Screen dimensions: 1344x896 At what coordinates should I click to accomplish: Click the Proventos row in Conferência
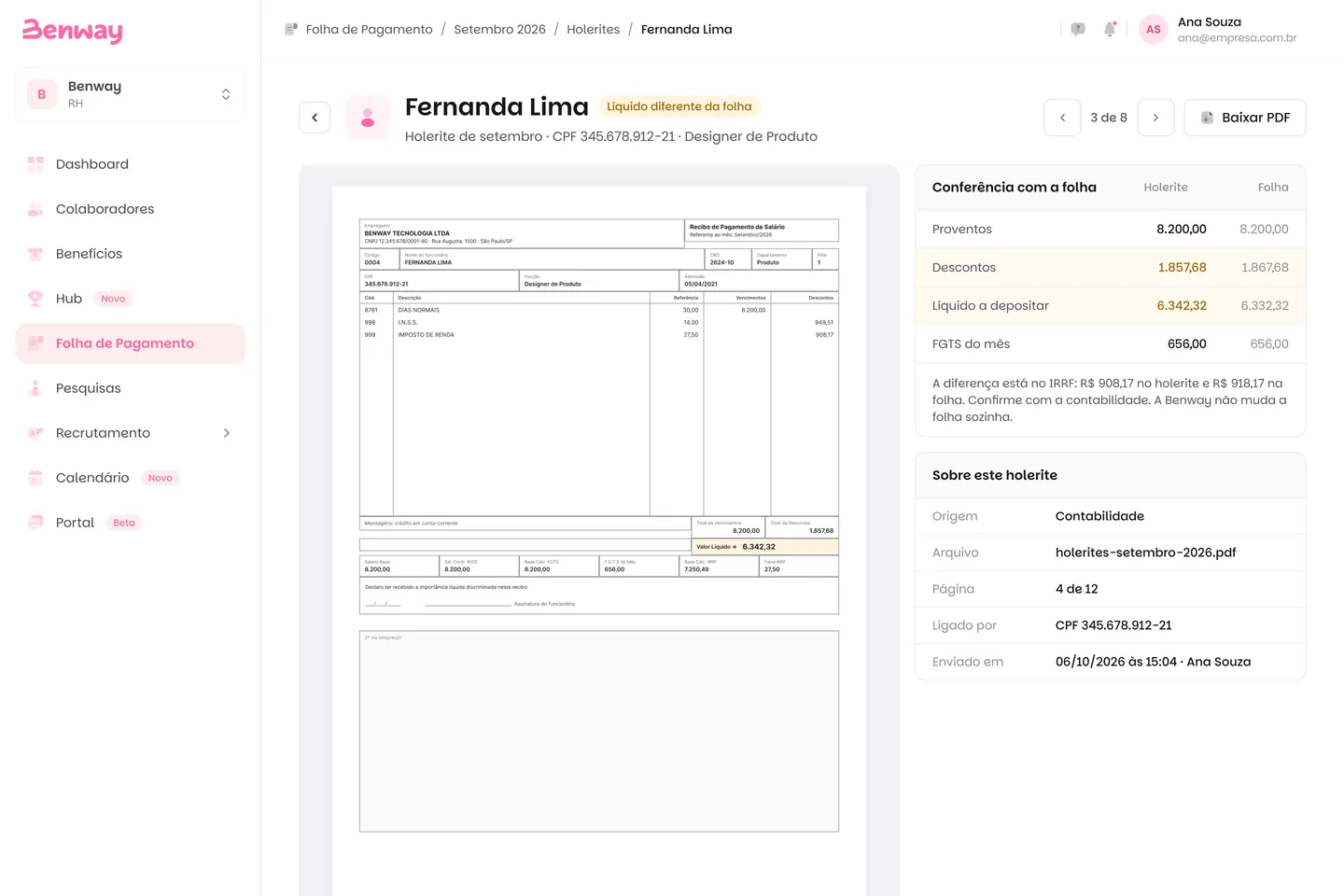[1111, 230]
